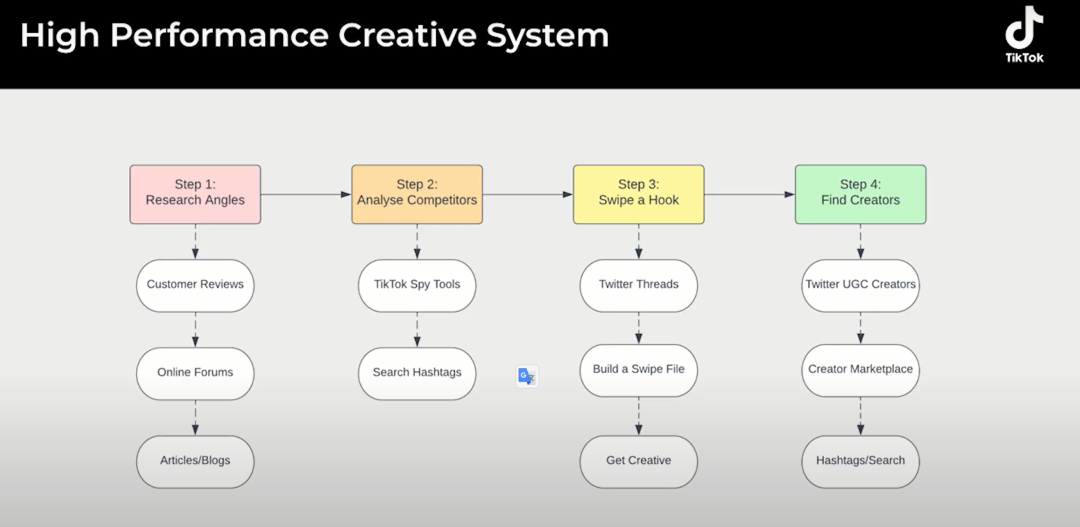Click the Twitter Threads node
This screenshot has height=527, width=1080.
[x=638, y=285]
